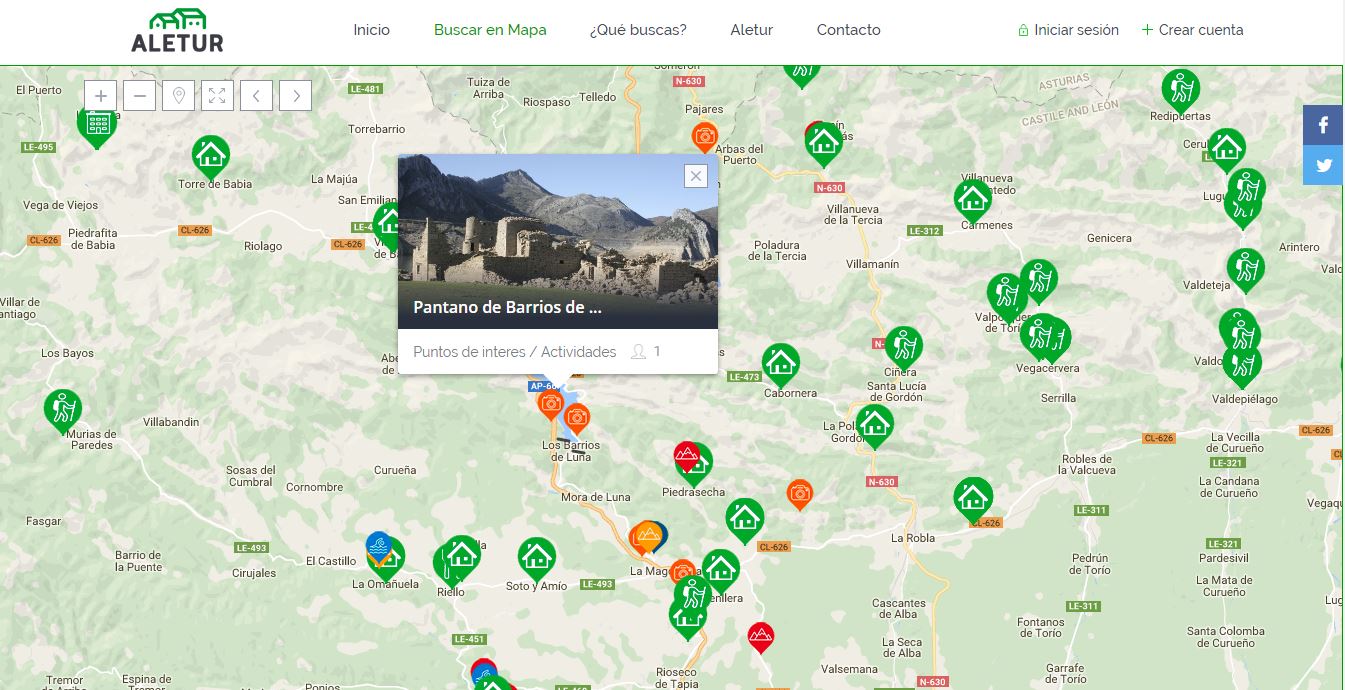1345x690 pixels.
Task: Go to next map result arrow
Action: 295,96
